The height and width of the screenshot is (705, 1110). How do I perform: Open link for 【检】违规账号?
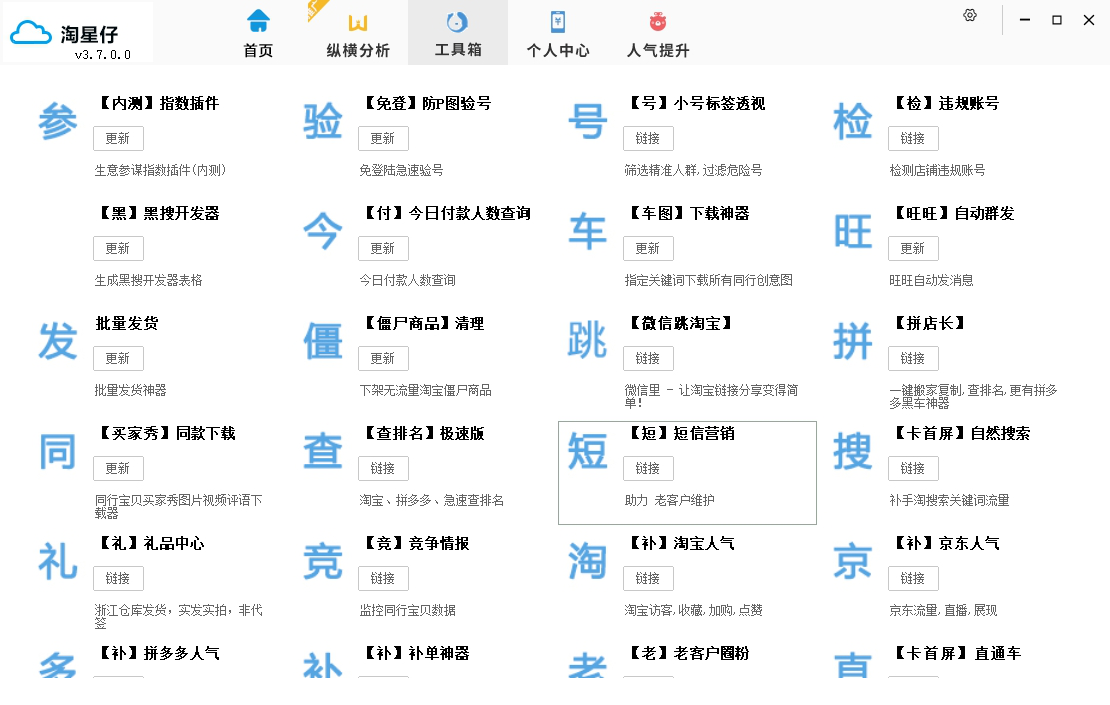pos(913,139)
